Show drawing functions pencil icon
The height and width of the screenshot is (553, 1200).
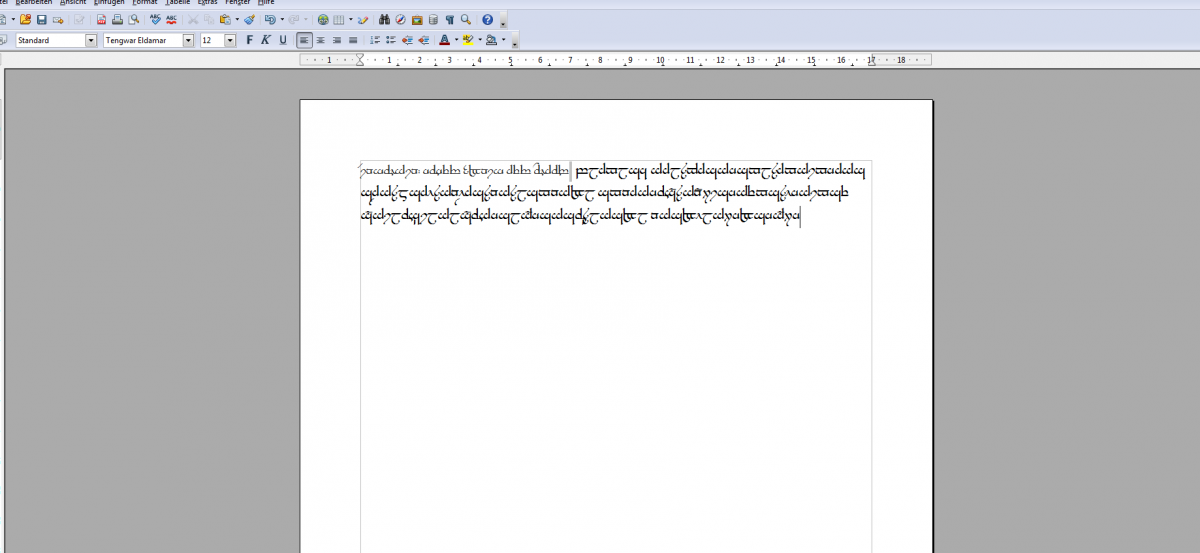(362, 19)
